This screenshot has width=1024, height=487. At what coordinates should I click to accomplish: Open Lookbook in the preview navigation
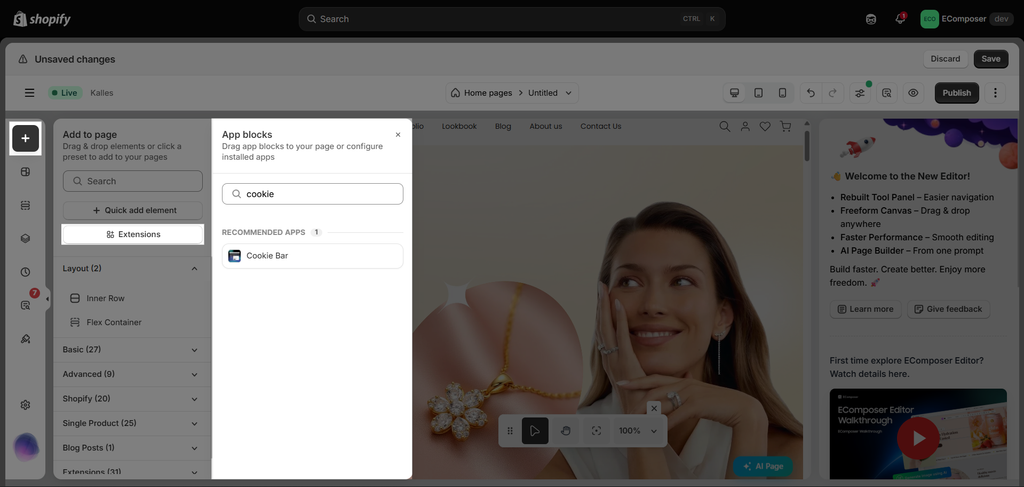(x=459, y=126)
